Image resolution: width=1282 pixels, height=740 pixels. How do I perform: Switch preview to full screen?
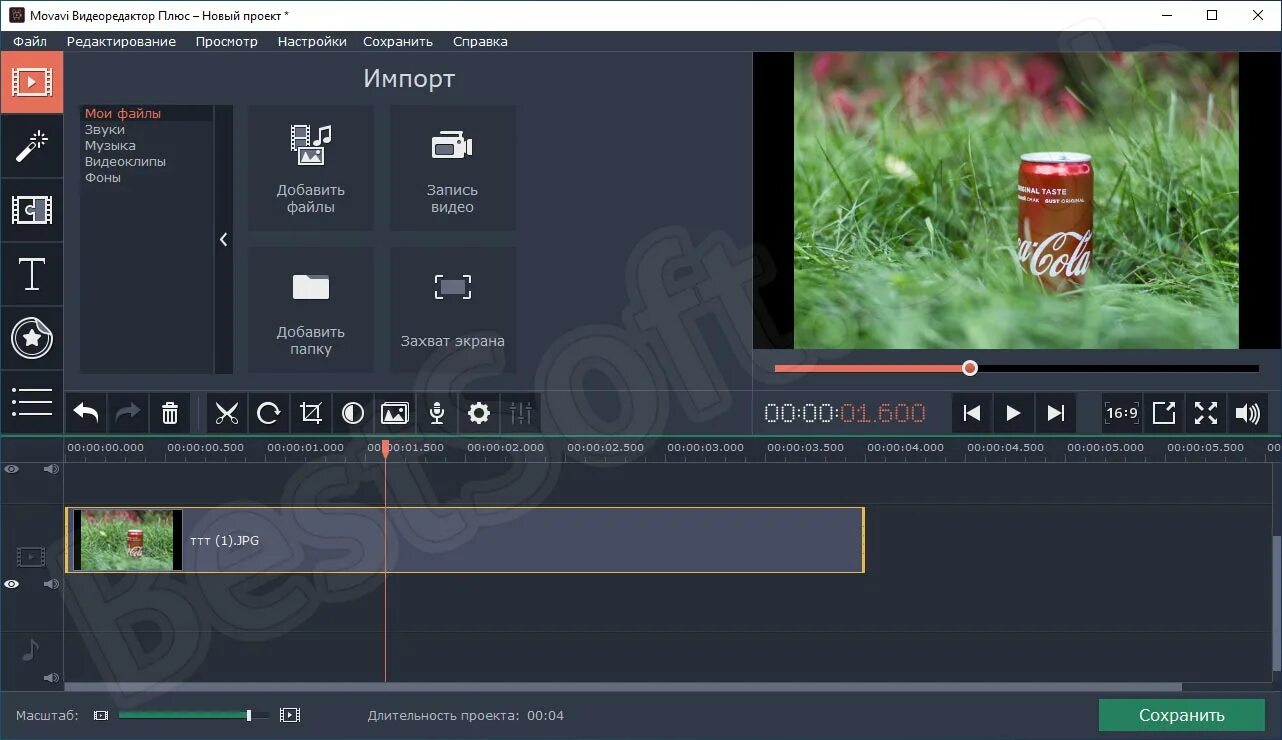1206,413
